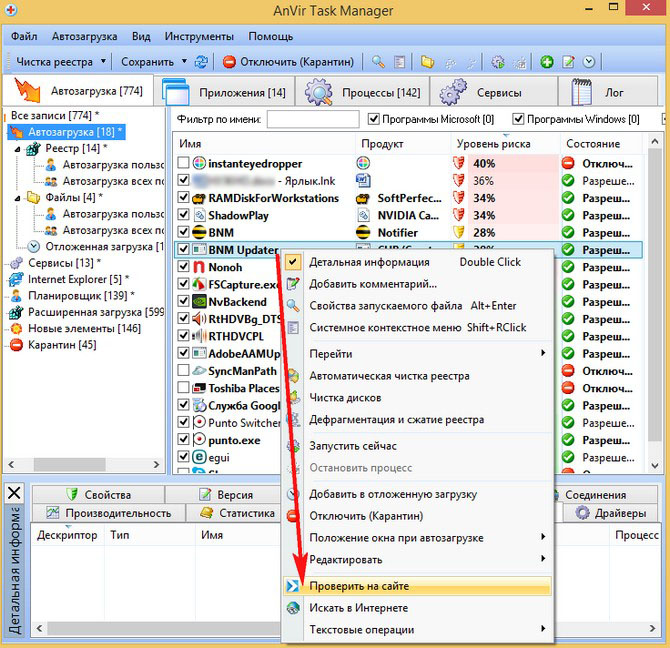Open the Чистка реестра dropdown
The width and height of the screenshot is (670, 648).
(x=105, y=62)
